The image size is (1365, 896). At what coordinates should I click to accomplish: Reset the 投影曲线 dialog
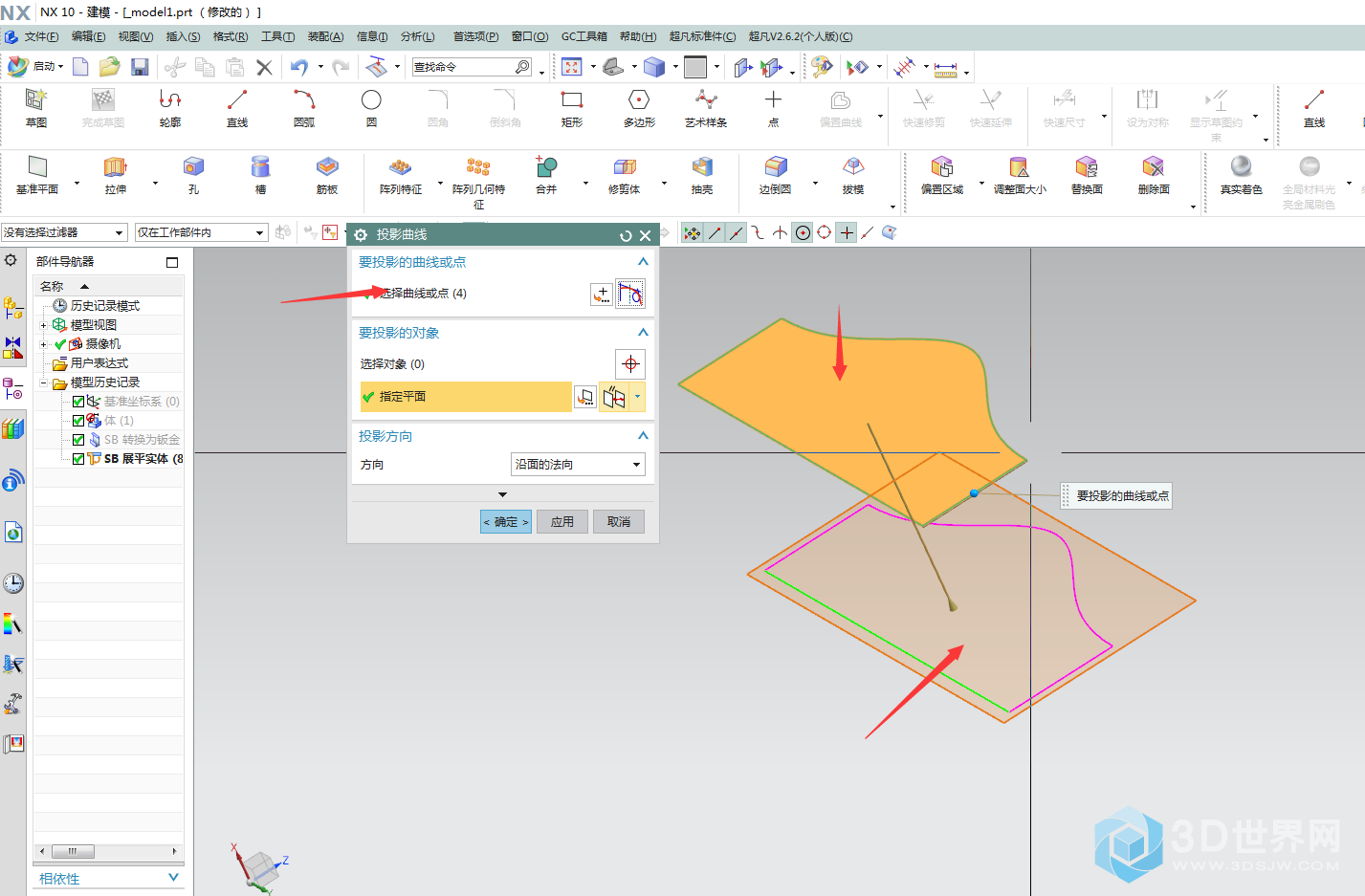pyautogui.click(x=626, y=235)
